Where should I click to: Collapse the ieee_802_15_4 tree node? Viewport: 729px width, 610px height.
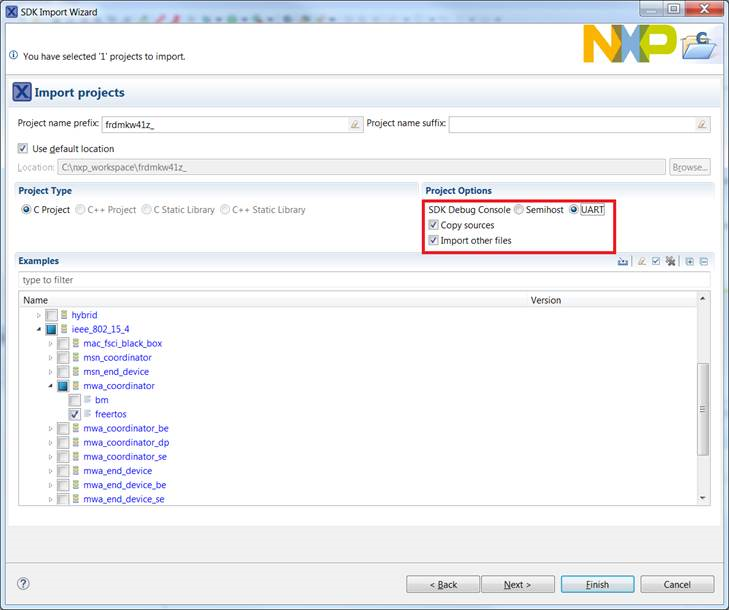pos(39,329)
